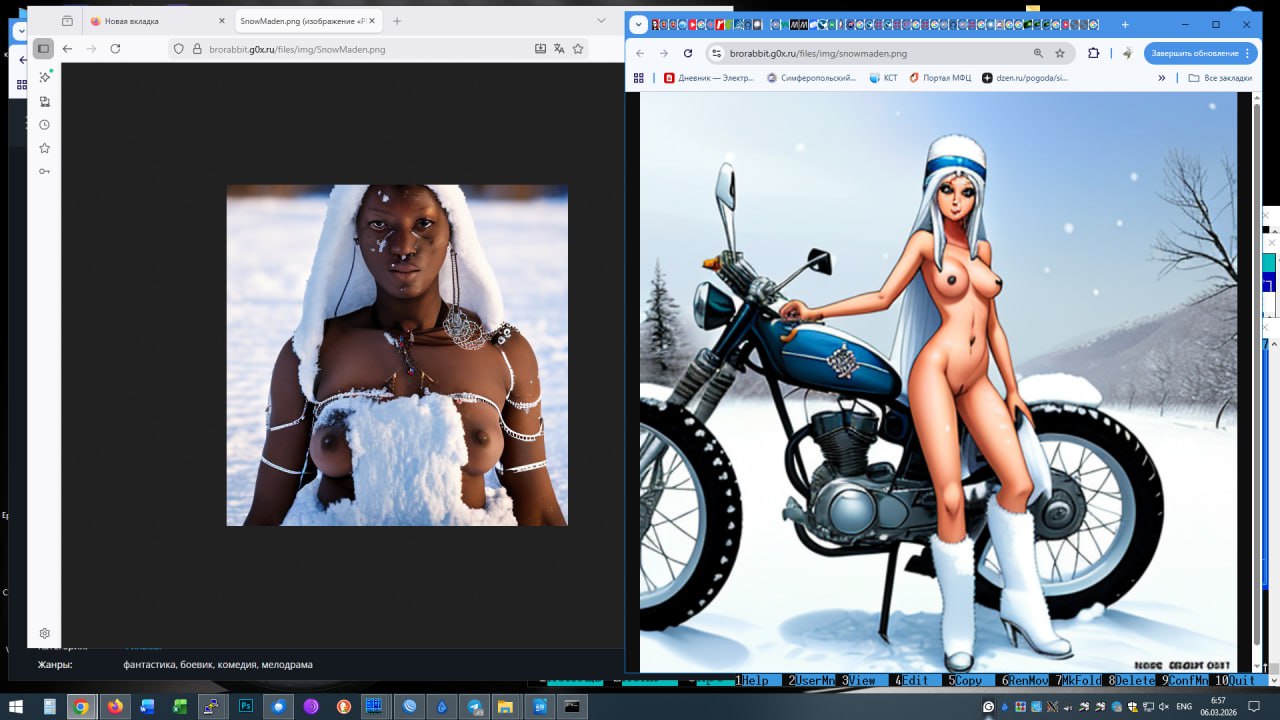Click the Chrome page vertical scrollbar

click(x=1257, y=380)
